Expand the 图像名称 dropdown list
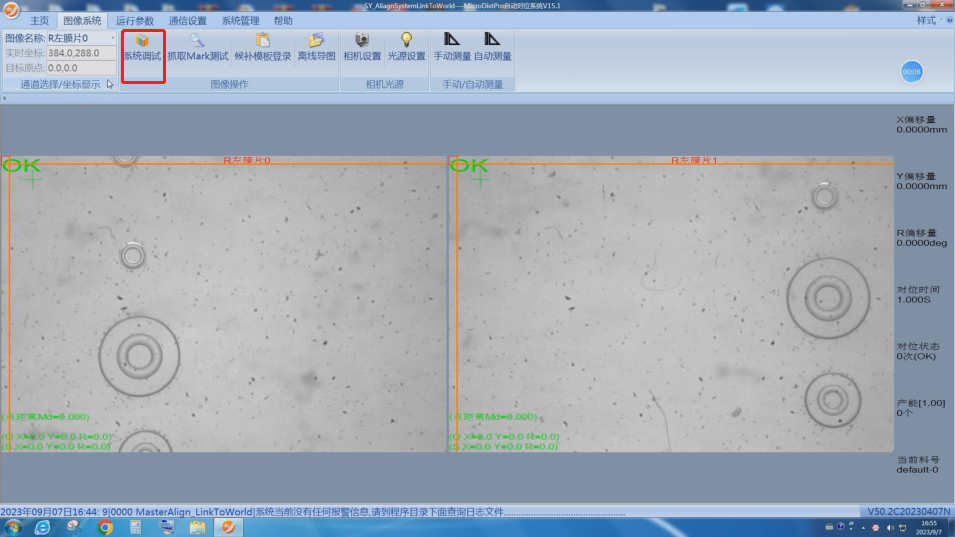 (112, 38)
